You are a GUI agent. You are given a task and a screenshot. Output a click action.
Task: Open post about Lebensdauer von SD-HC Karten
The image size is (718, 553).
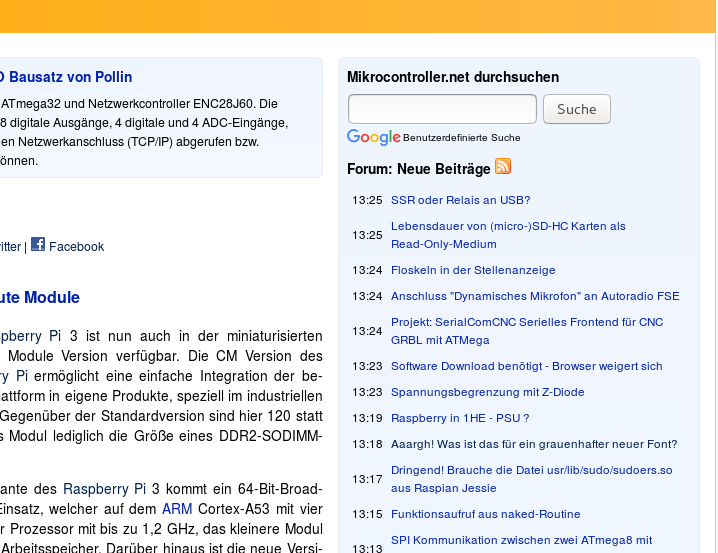[508, 235]
